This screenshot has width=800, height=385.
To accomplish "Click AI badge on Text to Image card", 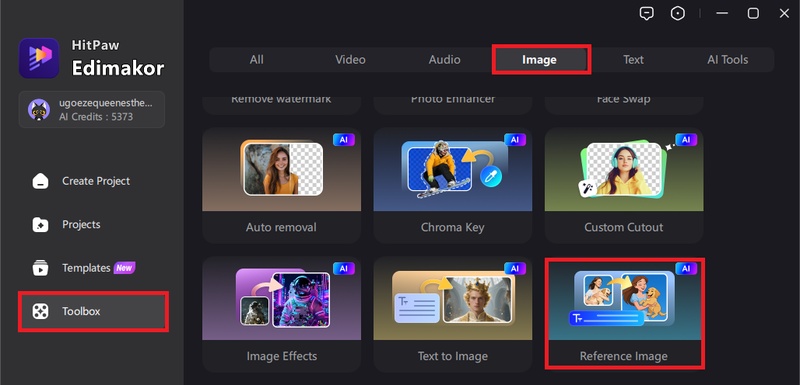I will pos(515,268).
